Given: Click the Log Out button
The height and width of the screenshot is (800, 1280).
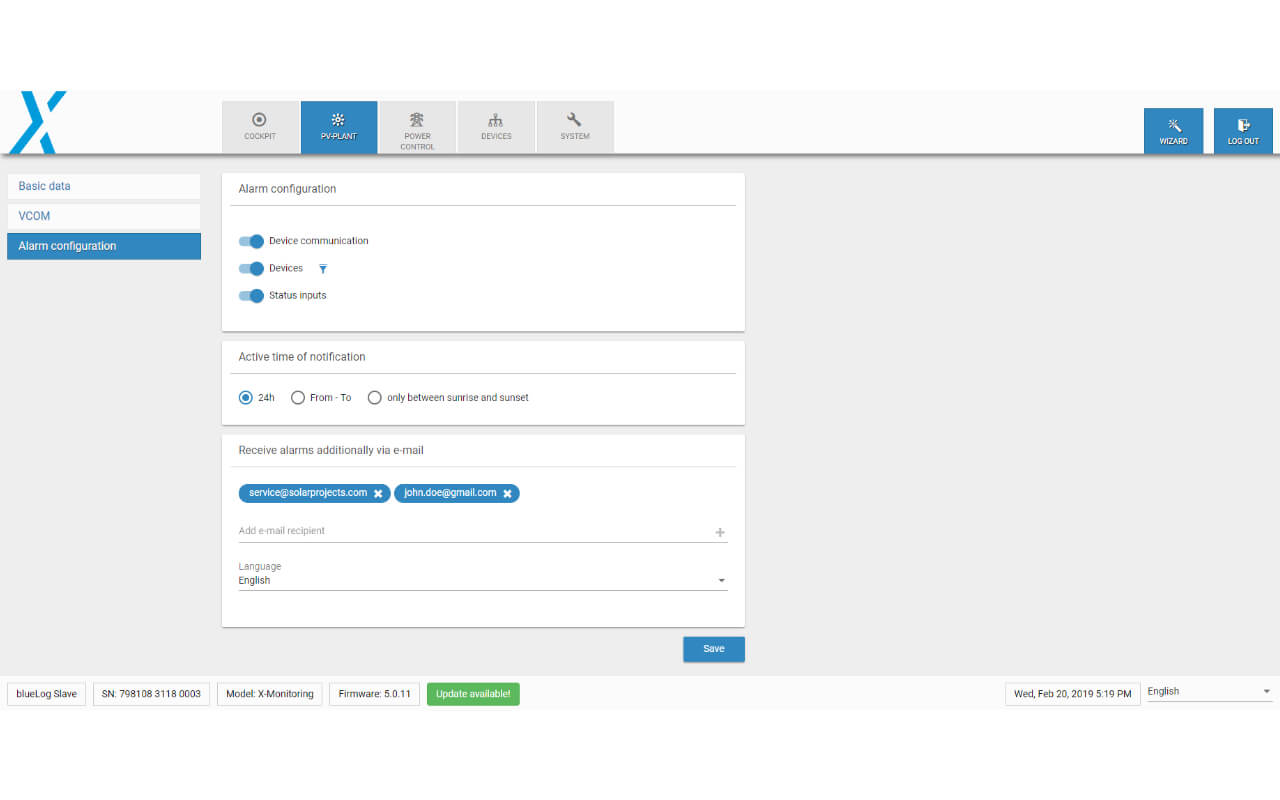Looking at the screenshot, I should pos(1243,131).
